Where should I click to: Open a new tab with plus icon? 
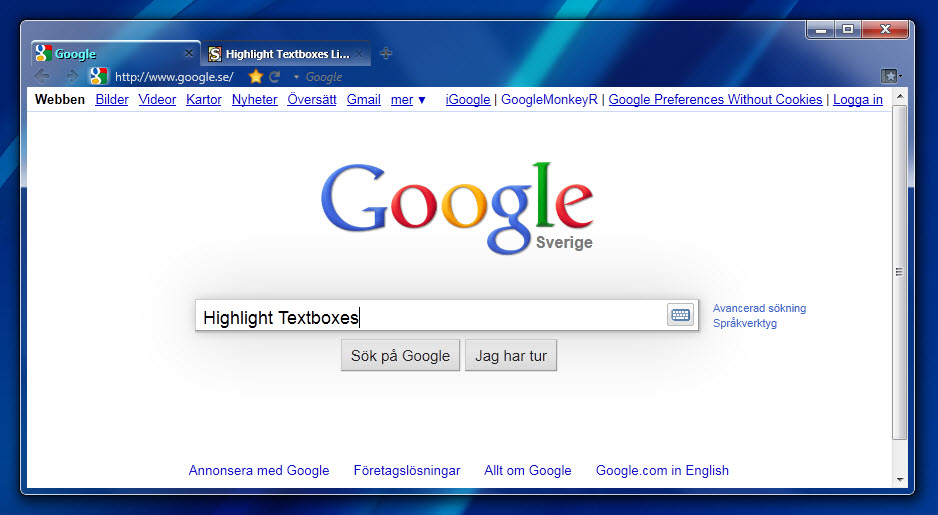386,53
